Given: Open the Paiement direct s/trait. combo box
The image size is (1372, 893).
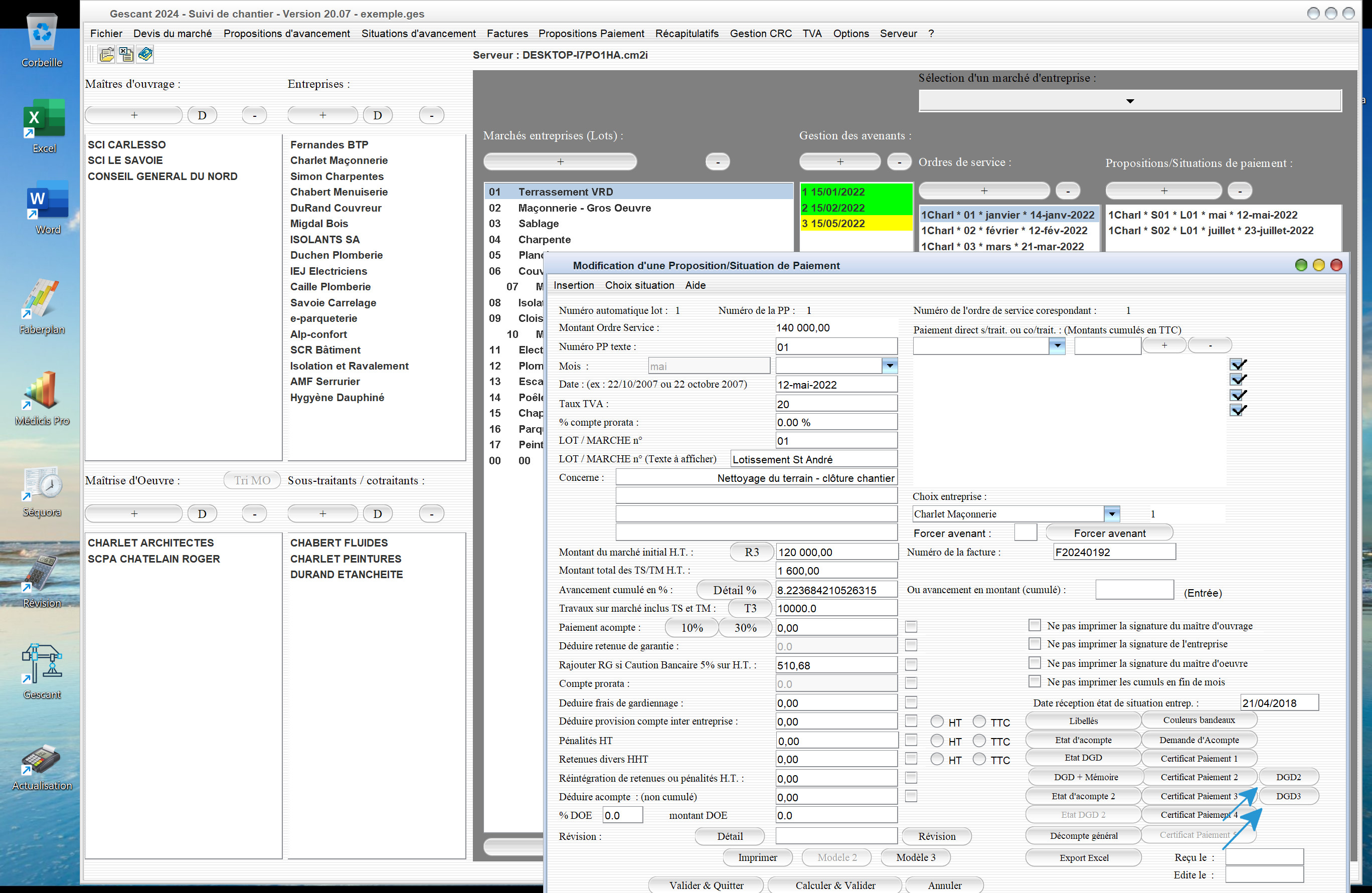Looking at the screenshot, I should (1057, 346).
